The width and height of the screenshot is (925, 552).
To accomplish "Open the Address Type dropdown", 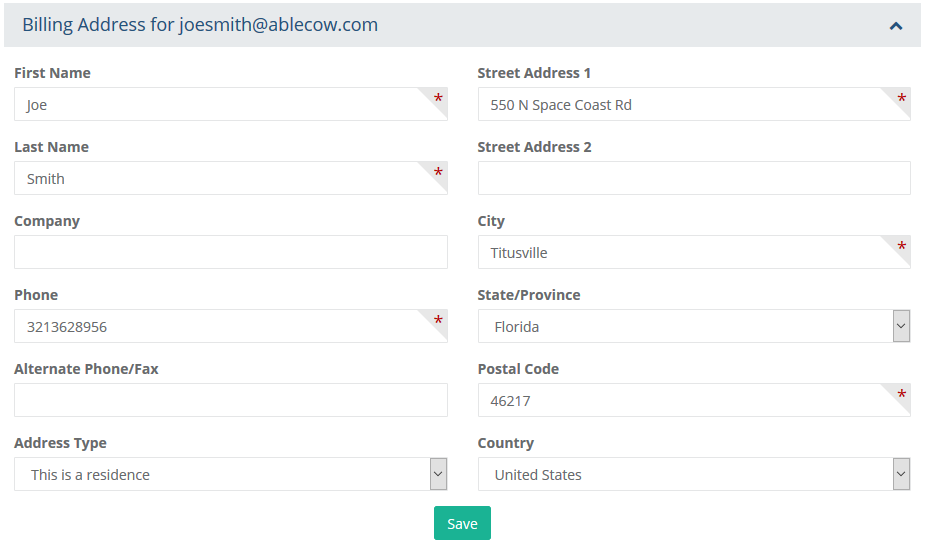I will (230, 475).
